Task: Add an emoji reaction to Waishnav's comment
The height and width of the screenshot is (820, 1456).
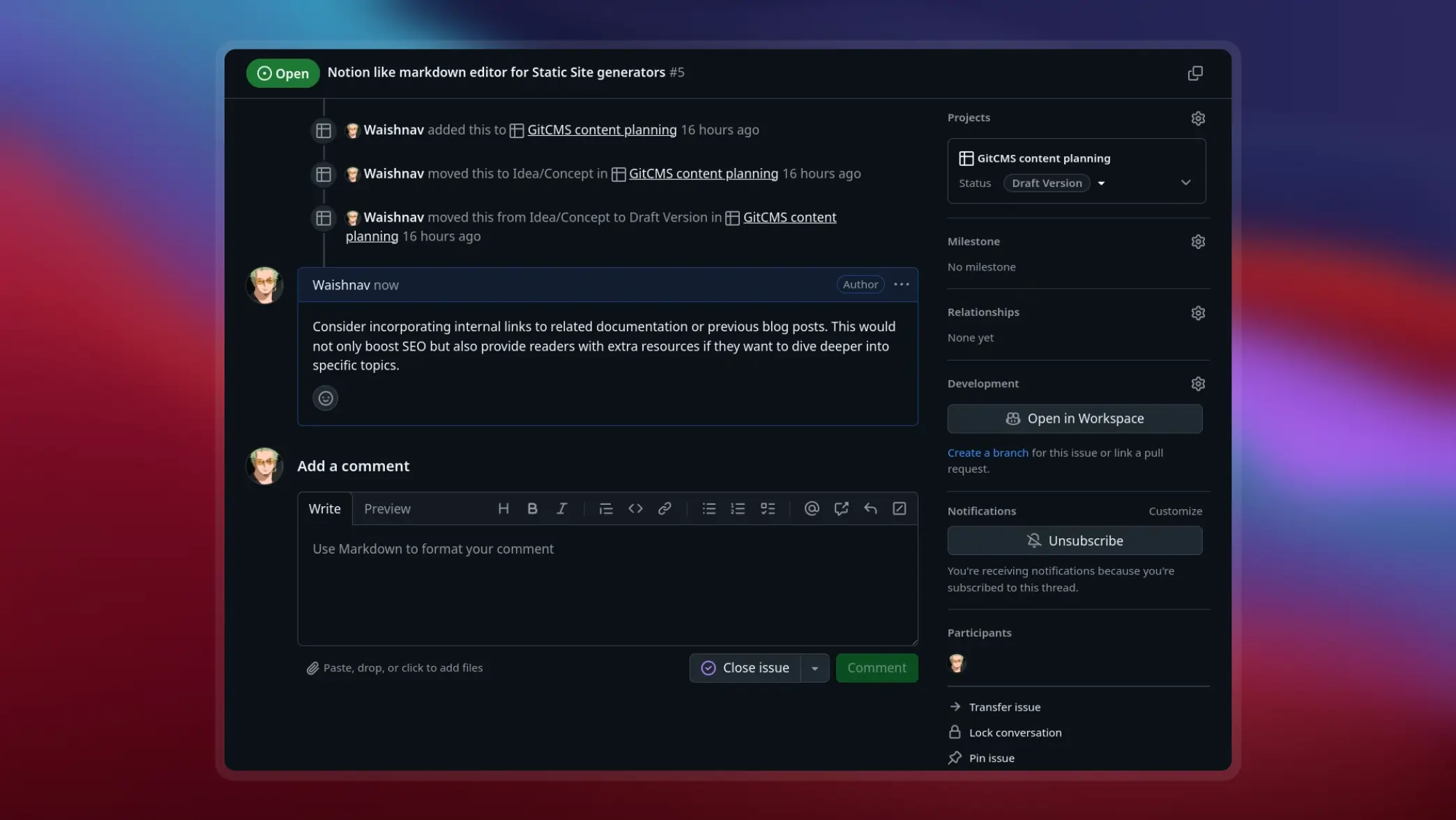Action: click(x=325, y=397)
